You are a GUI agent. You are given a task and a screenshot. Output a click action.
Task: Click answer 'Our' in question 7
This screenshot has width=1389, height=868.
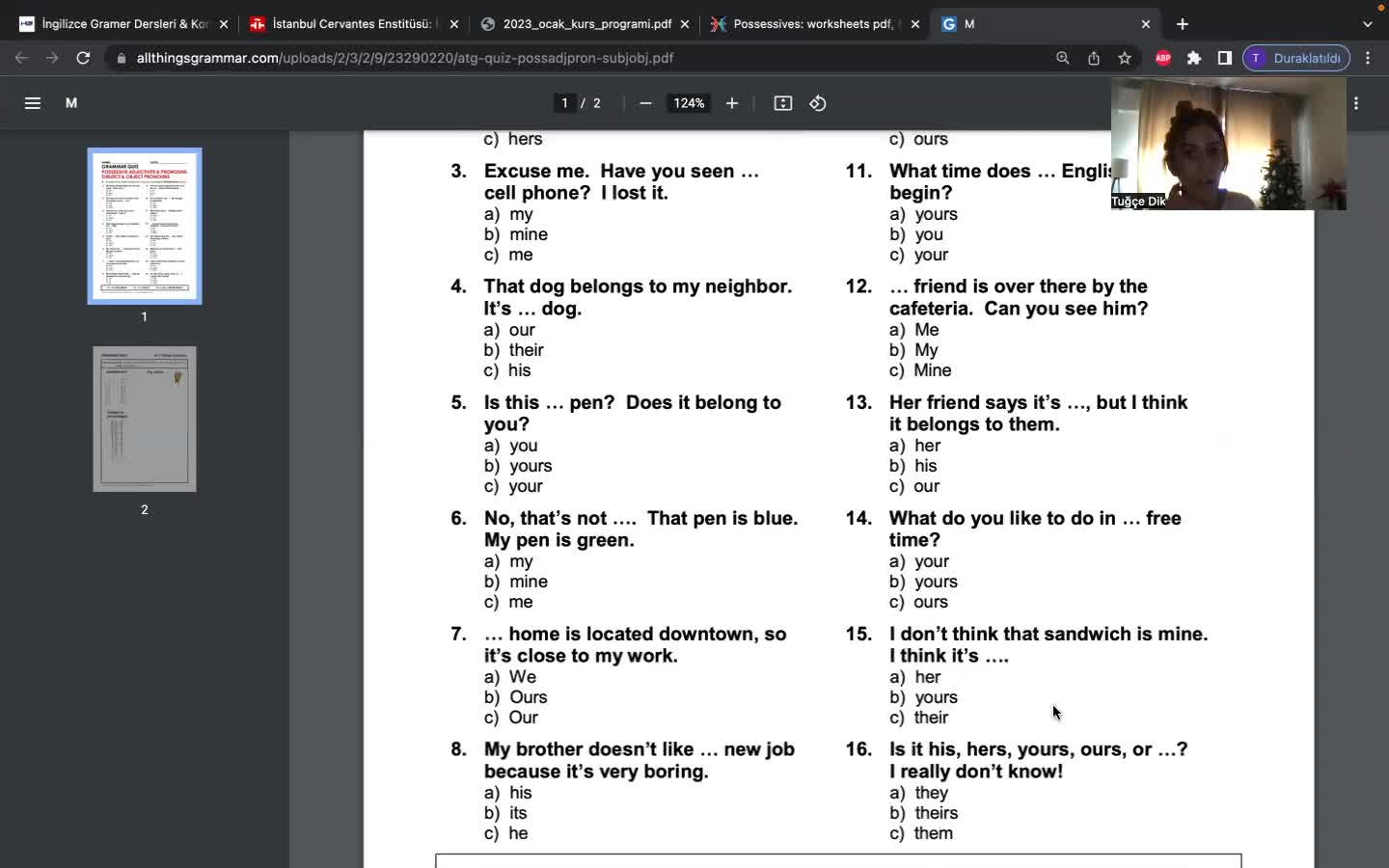(x=523, y=718)
